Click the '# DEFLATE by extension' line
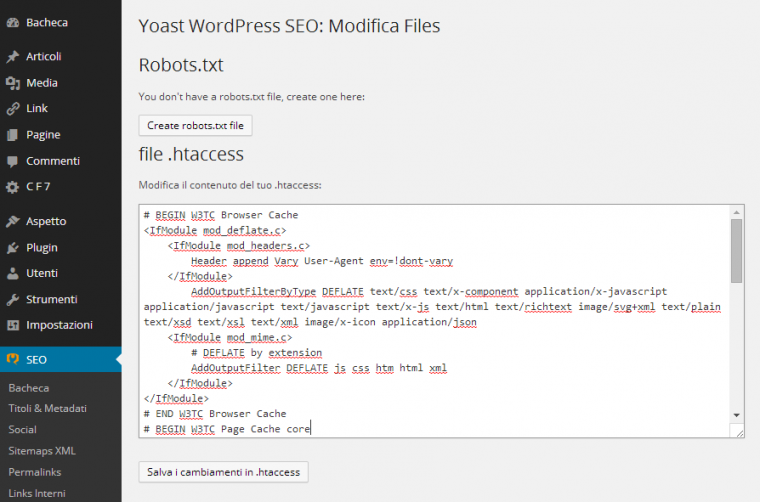 pyautogui.click(x=256, y=353)
